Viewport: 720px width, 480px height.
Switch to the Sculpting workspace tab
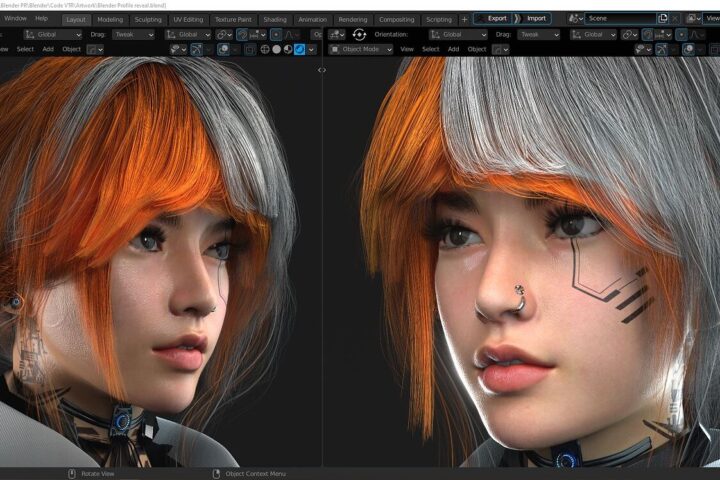coord(148,19)
